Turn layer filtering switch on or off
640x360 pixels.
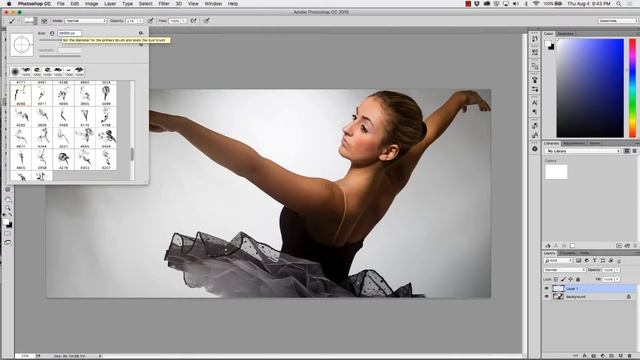click(619, 260)
